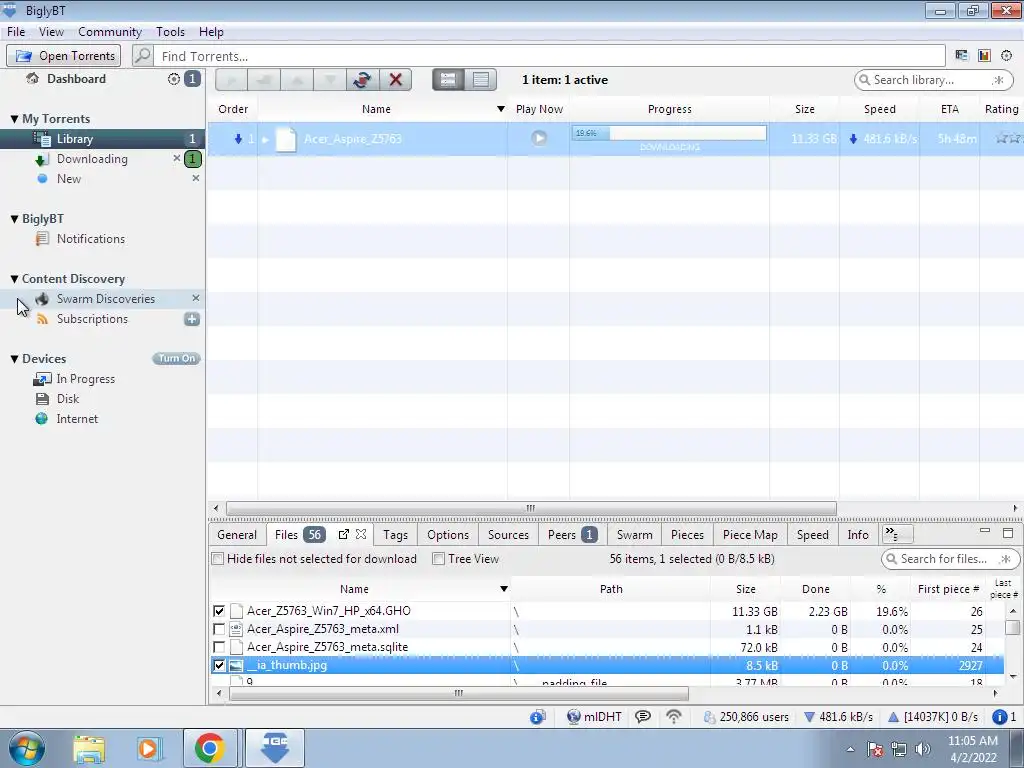
Task: Open Chrome from the Windows taskbar
Action: 209,748
